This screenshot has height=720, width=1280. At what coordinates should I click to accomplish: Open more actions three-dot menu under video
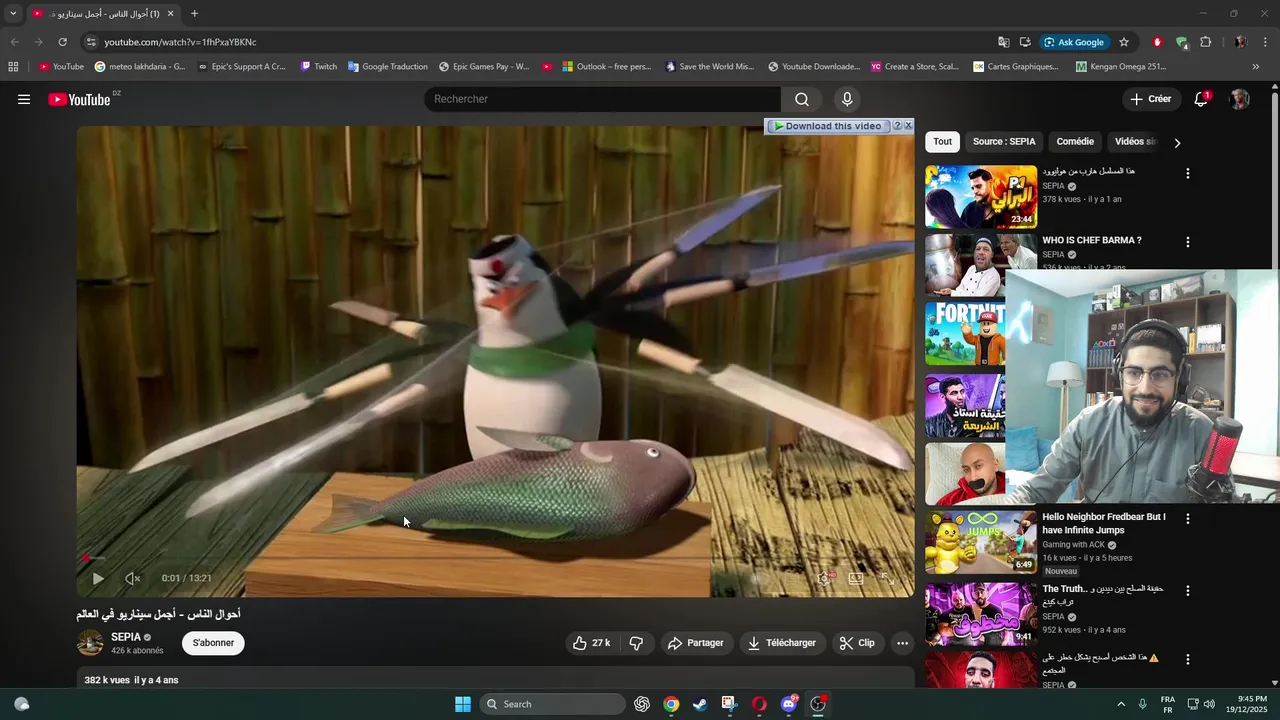click(x=902, y=643)
